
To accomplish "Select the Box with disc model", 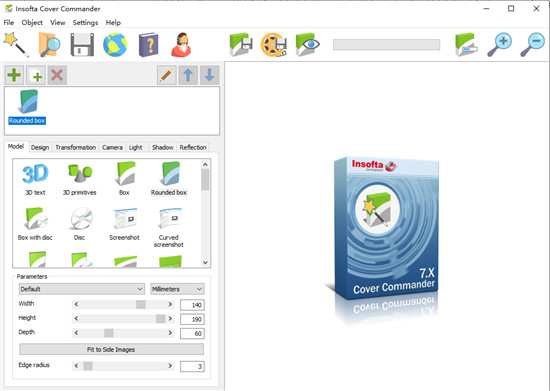I will [x=35, y=224].
